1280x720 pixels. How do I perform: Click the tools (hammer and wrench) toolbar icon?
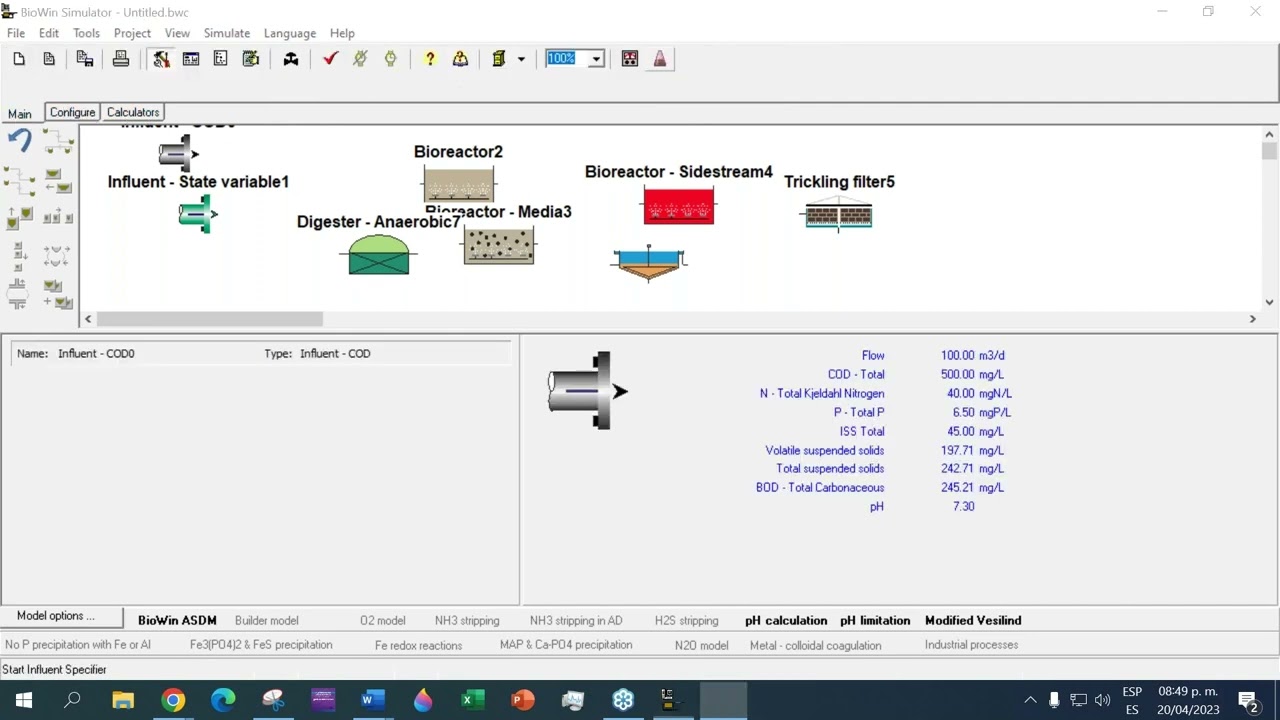(161, 59)
